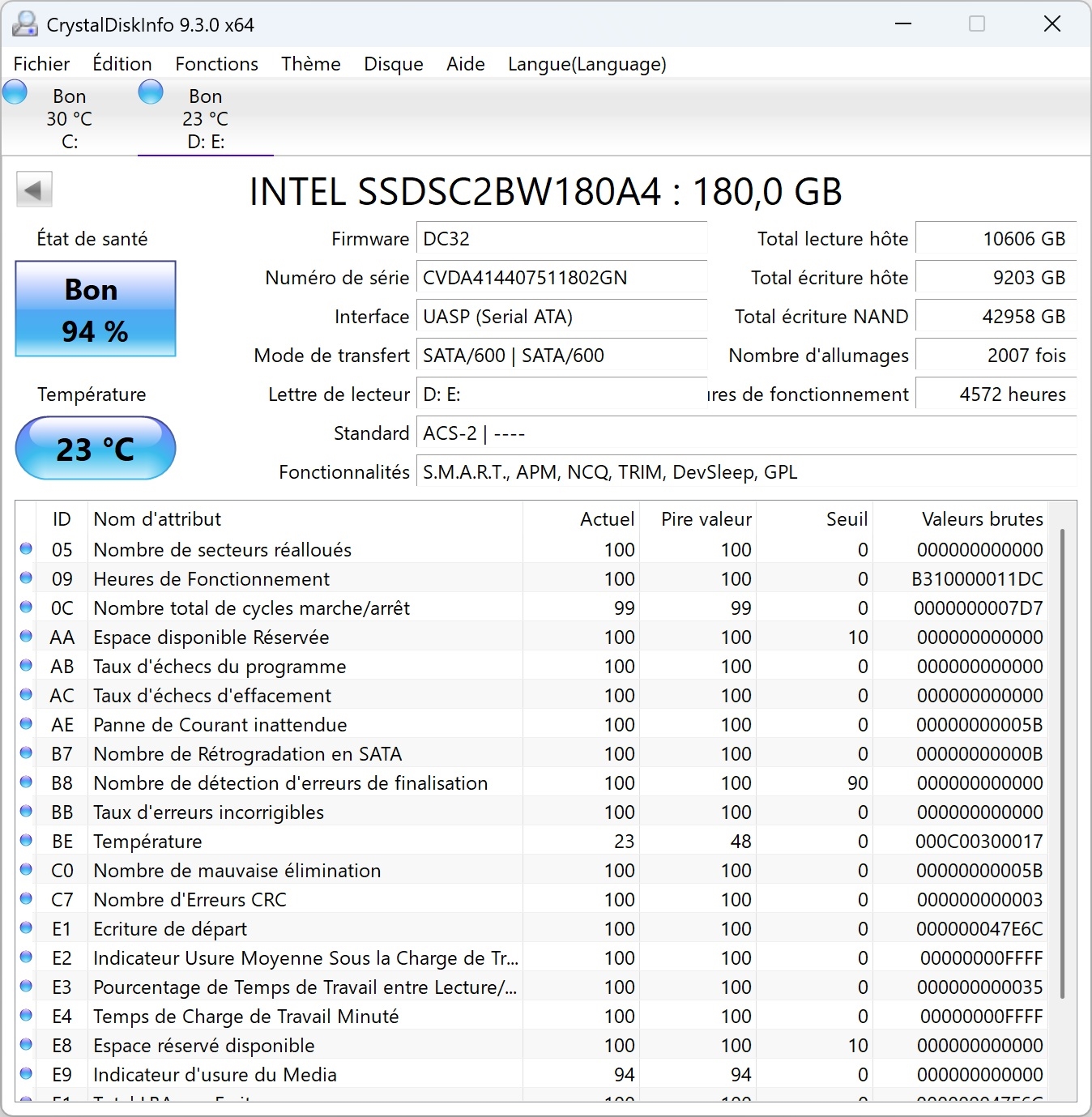The image size is (1092, 1117).
Task: Click status dot for attribute BB row
Action: 26,812
